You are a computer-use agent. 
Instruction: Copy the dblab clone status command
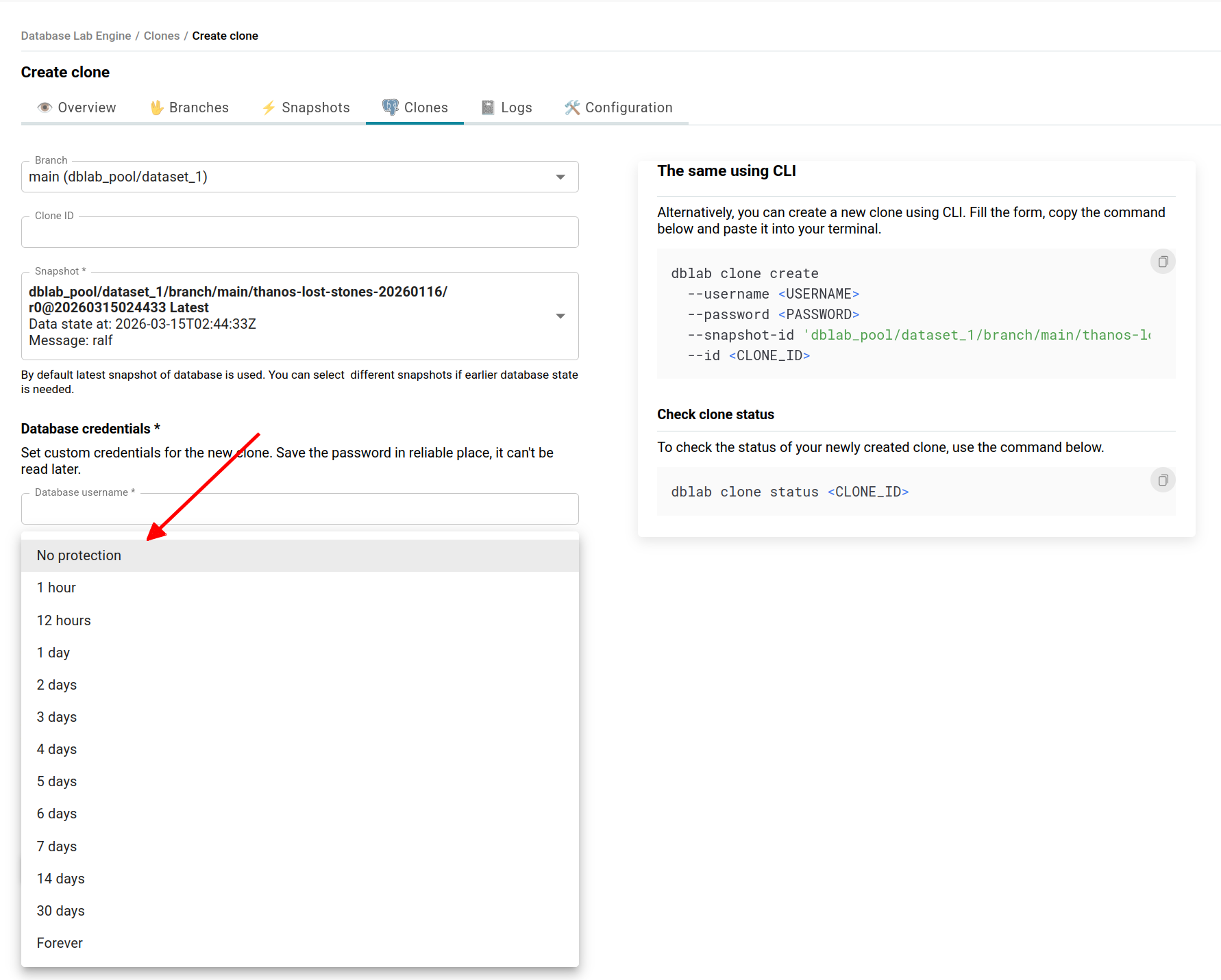click(1162, 479)
